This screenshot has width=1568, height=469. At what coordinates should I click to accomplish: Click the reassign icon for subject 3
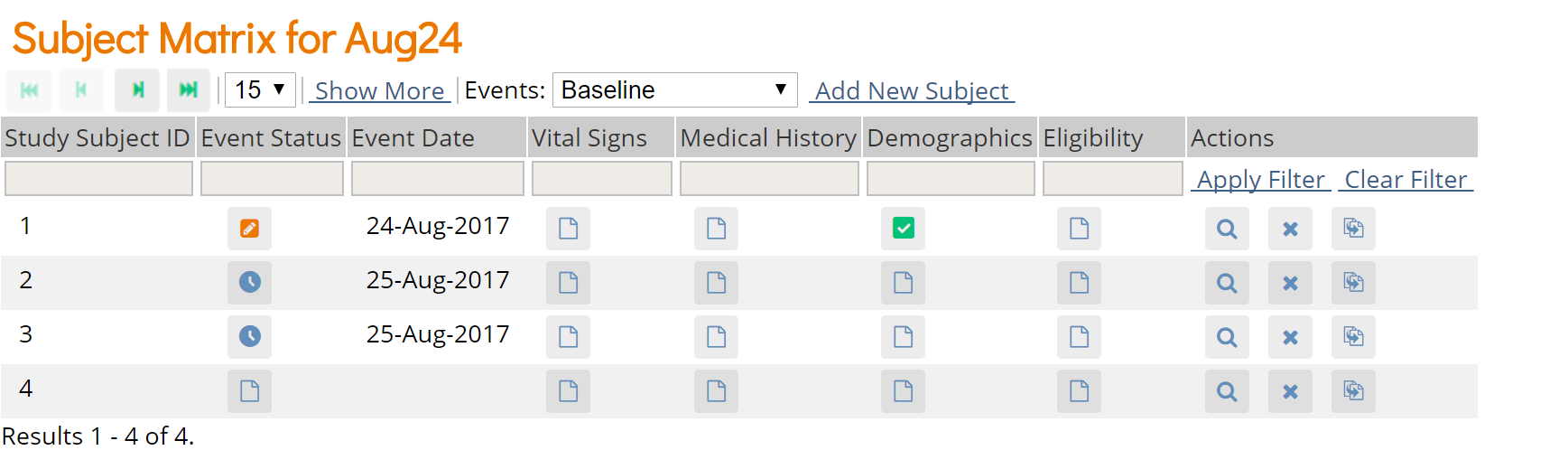[1353, 337]
